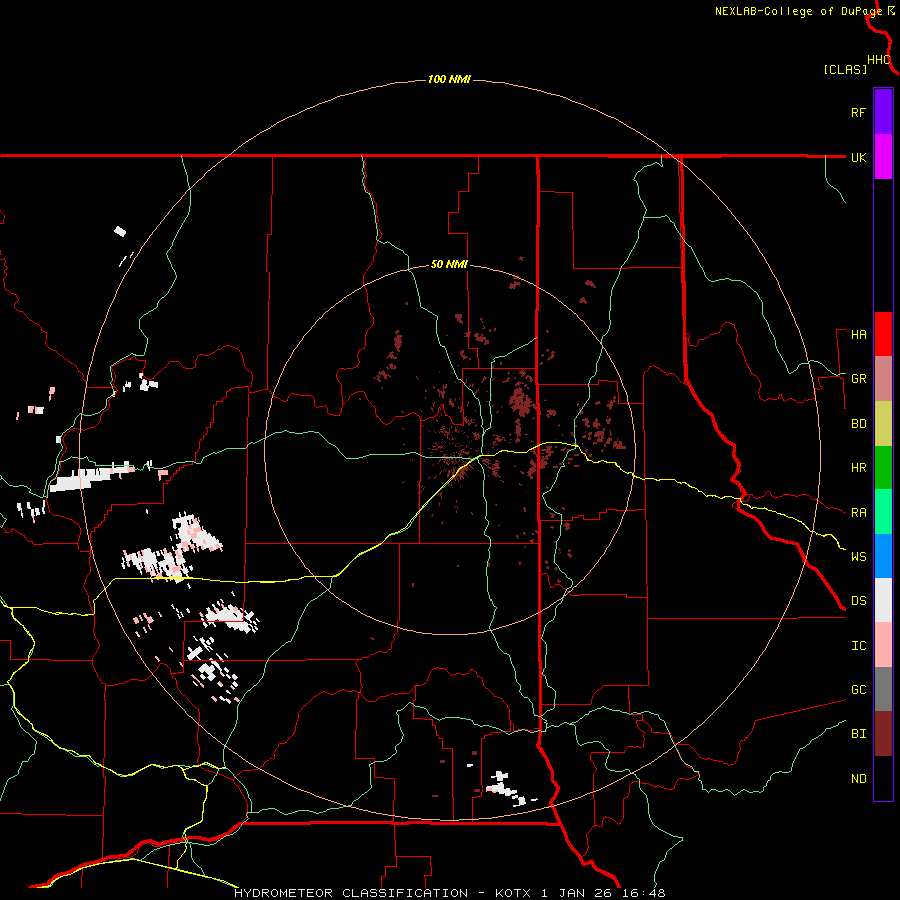Click the light green RA legend swatch
This screenshot has height=900, width=900.
tap(883, 512)
